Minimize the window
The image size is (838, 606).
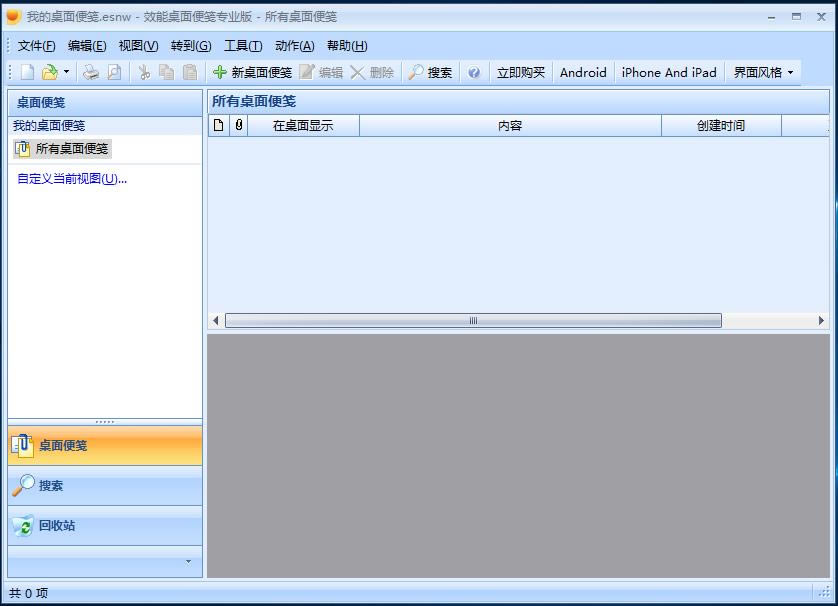[771, 17]
